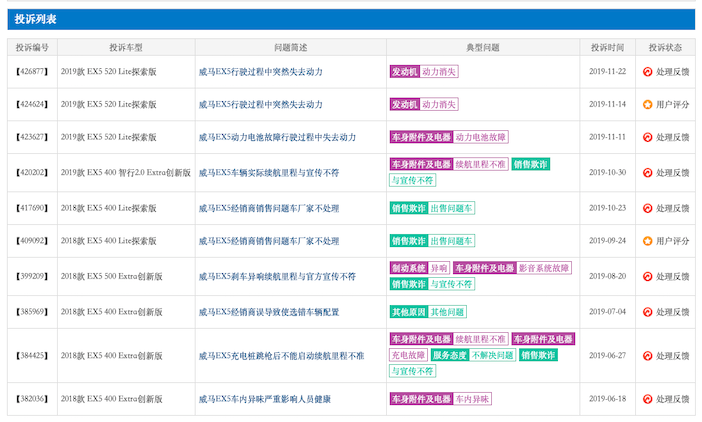
Task: Open '威马EX5刹车异响续航里程与官方宣传不符' link
Action: (x=277, y=276)
